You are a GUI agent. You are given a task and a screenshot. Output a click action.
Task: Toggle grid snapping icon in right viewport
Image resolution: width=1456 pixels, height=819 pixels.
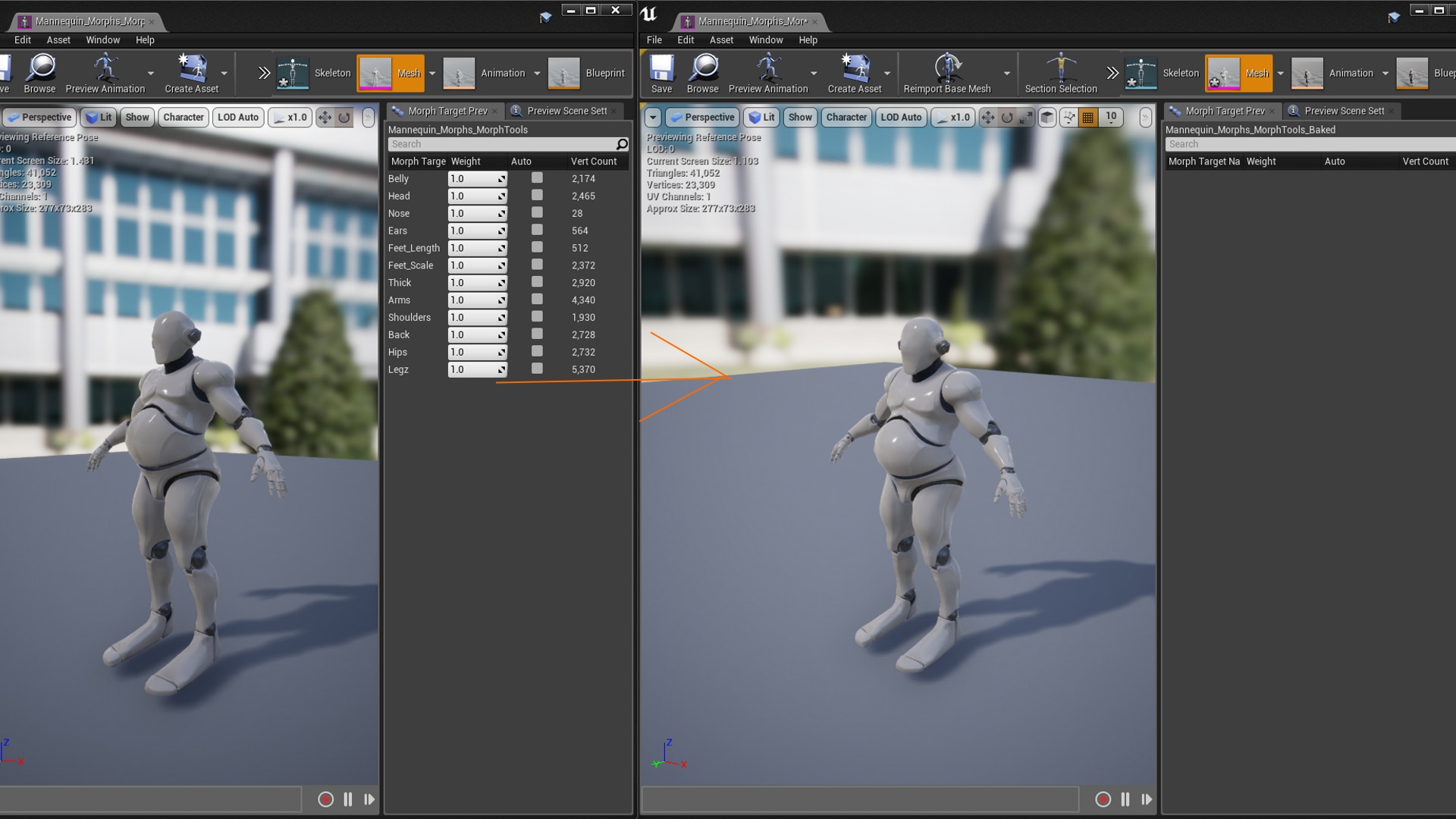coord(1087,117)
